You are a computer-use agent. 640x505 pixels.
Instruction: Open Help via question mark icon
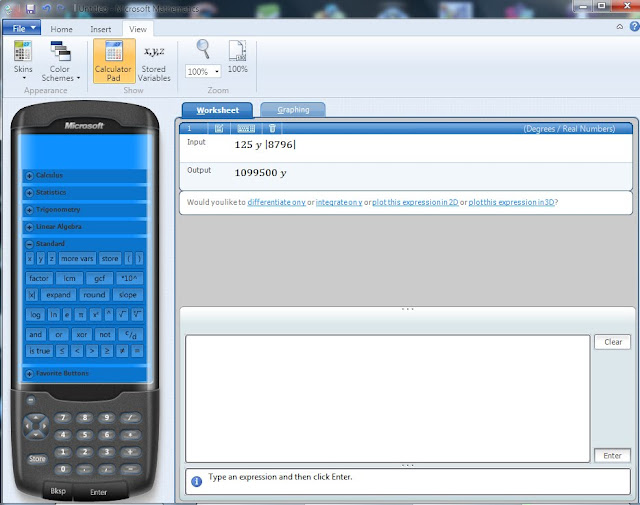coord(635,27)
